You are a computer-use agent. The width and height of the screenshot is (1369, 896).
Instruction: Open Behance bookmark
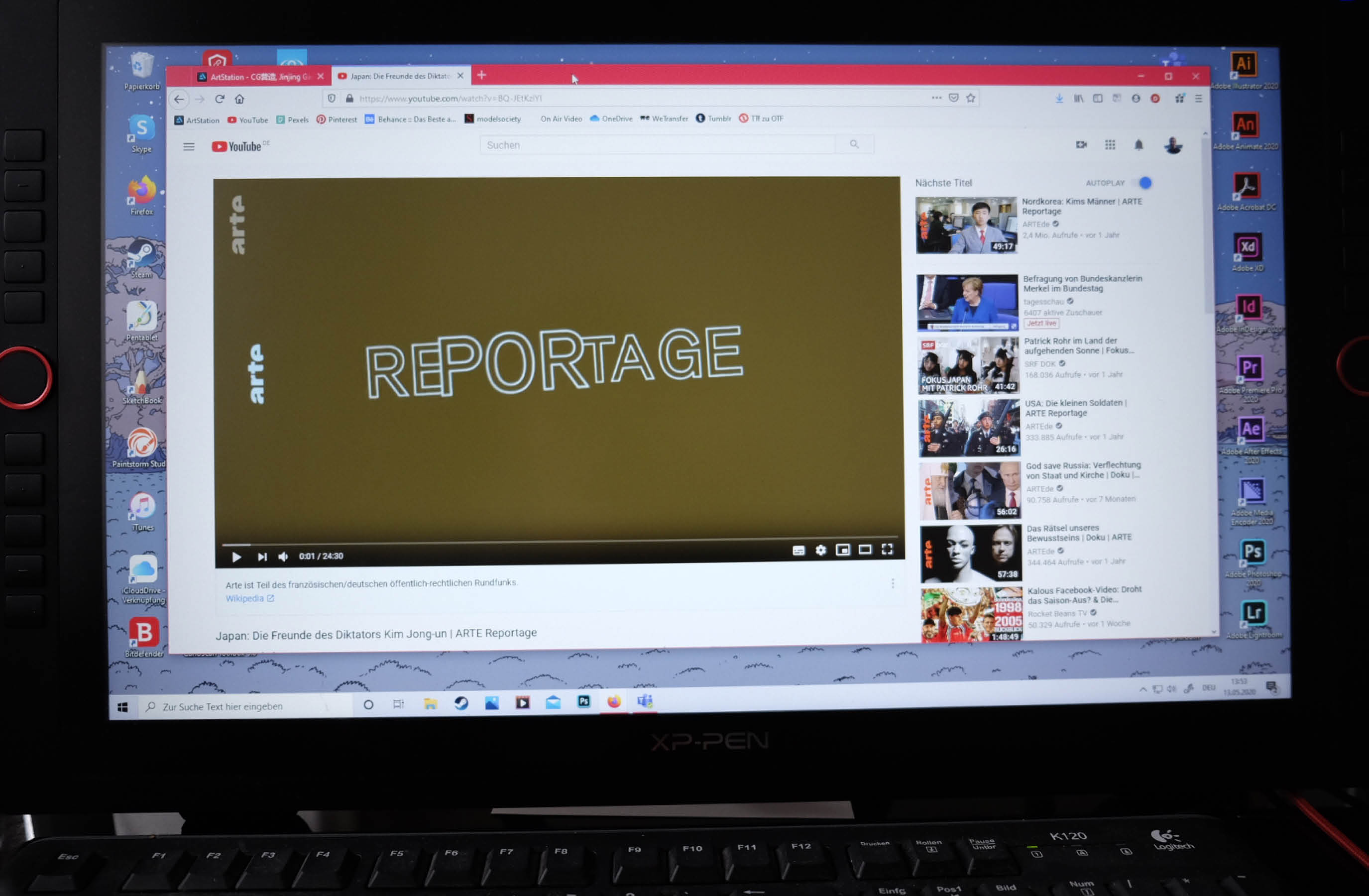tap(410, 119)
